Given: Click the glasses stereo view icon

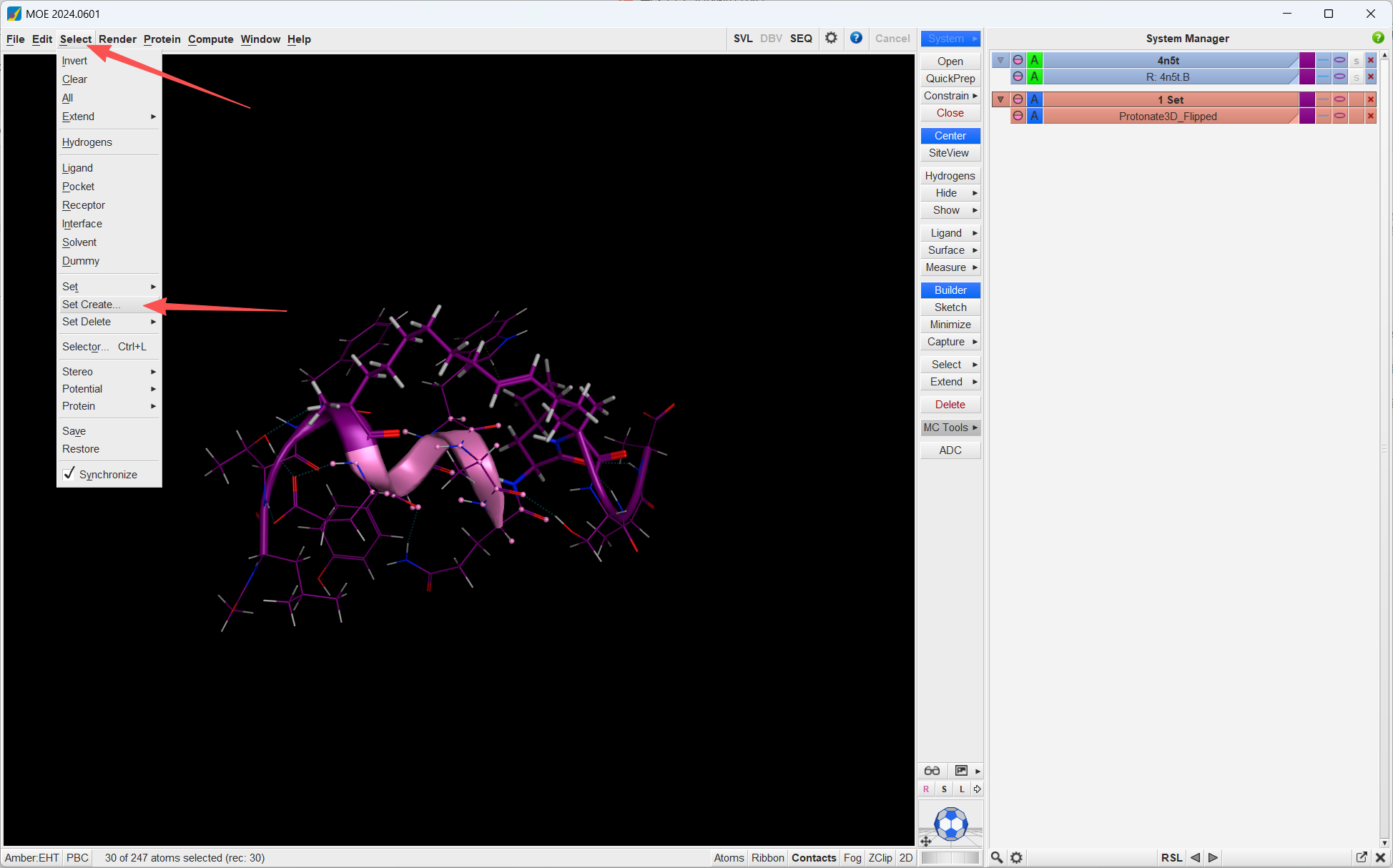Looking at the screenshot, I should tap(932, 770).
